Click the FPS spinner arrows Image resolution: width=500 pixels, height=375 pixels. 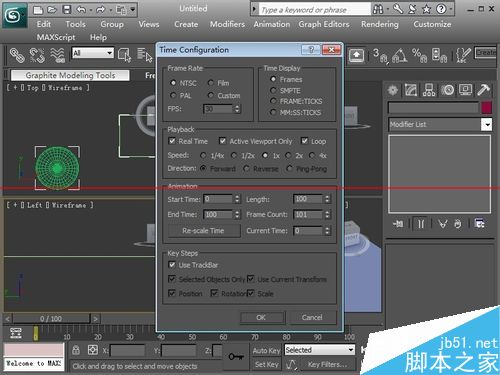(237, 109)
